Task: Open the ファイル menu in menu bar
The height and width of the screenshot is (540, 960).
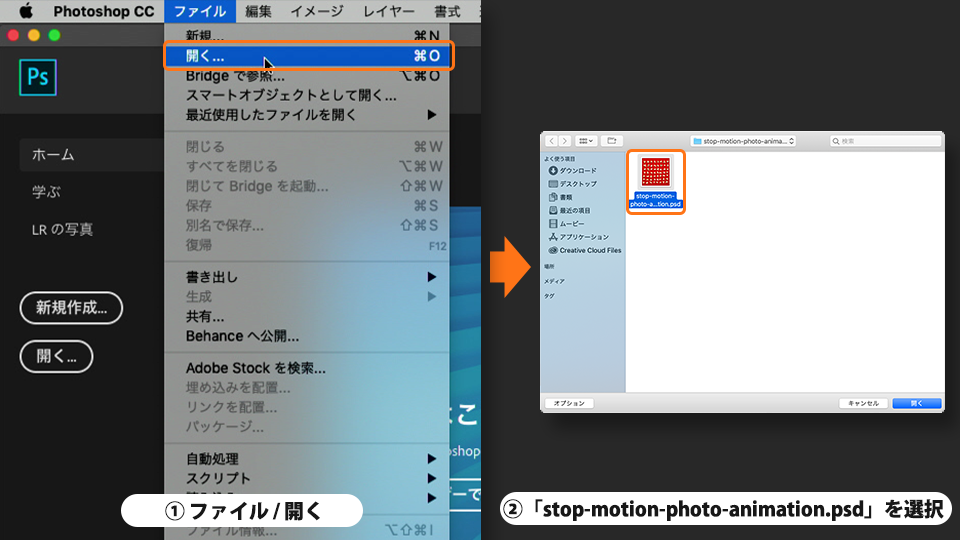Action: coord(200,11)
